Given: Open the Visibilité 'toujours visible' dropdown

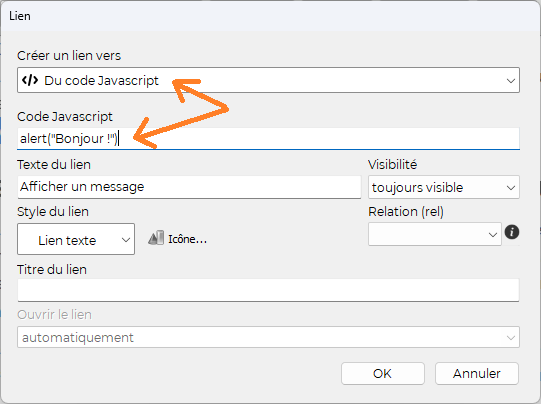Looking at the screenshot, I should click(x=444, y=187).
